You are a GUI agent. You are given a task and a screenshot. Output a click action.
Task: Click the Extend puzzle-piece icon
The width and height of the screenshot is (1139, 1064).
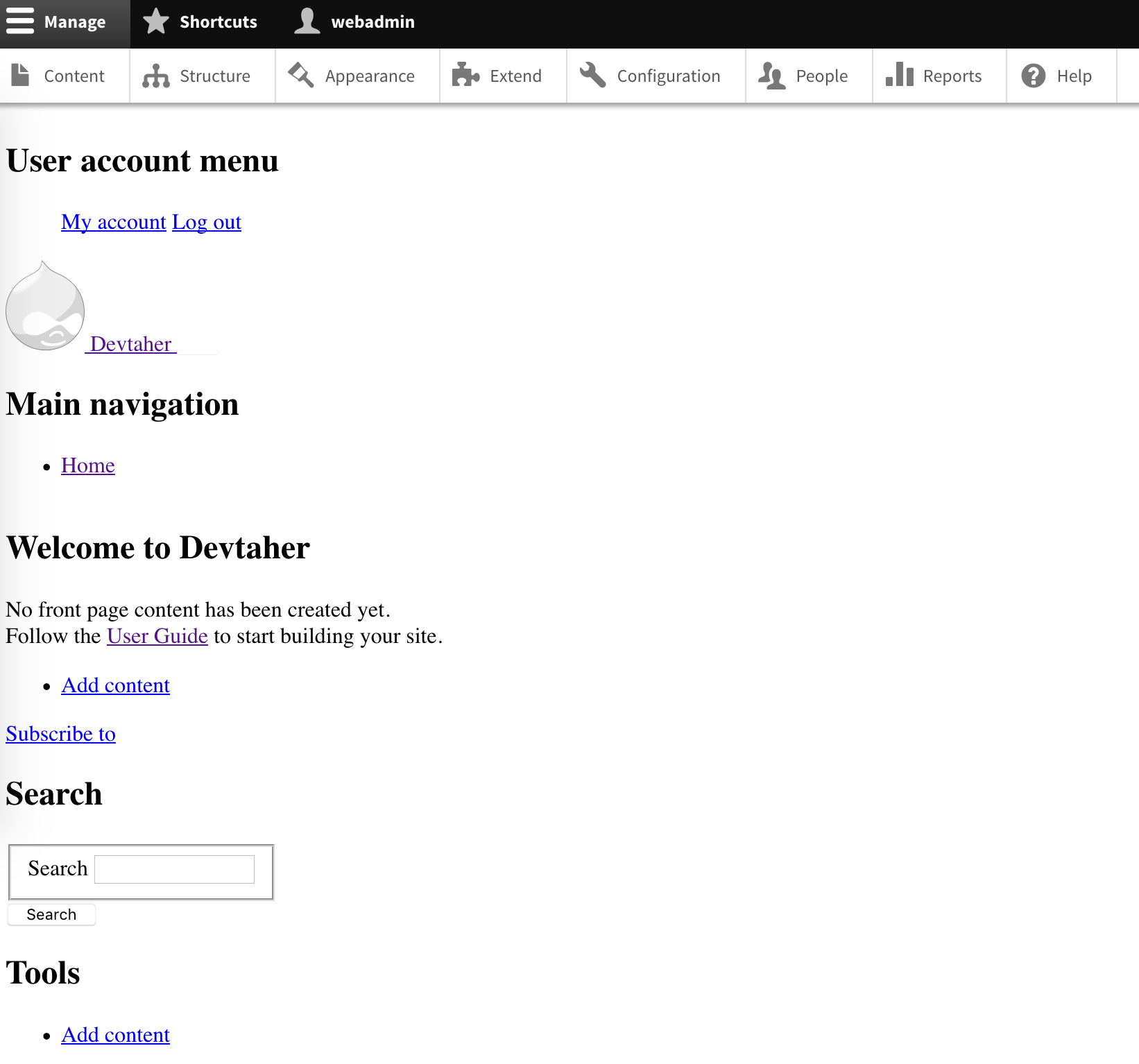[x=467, y=76]
